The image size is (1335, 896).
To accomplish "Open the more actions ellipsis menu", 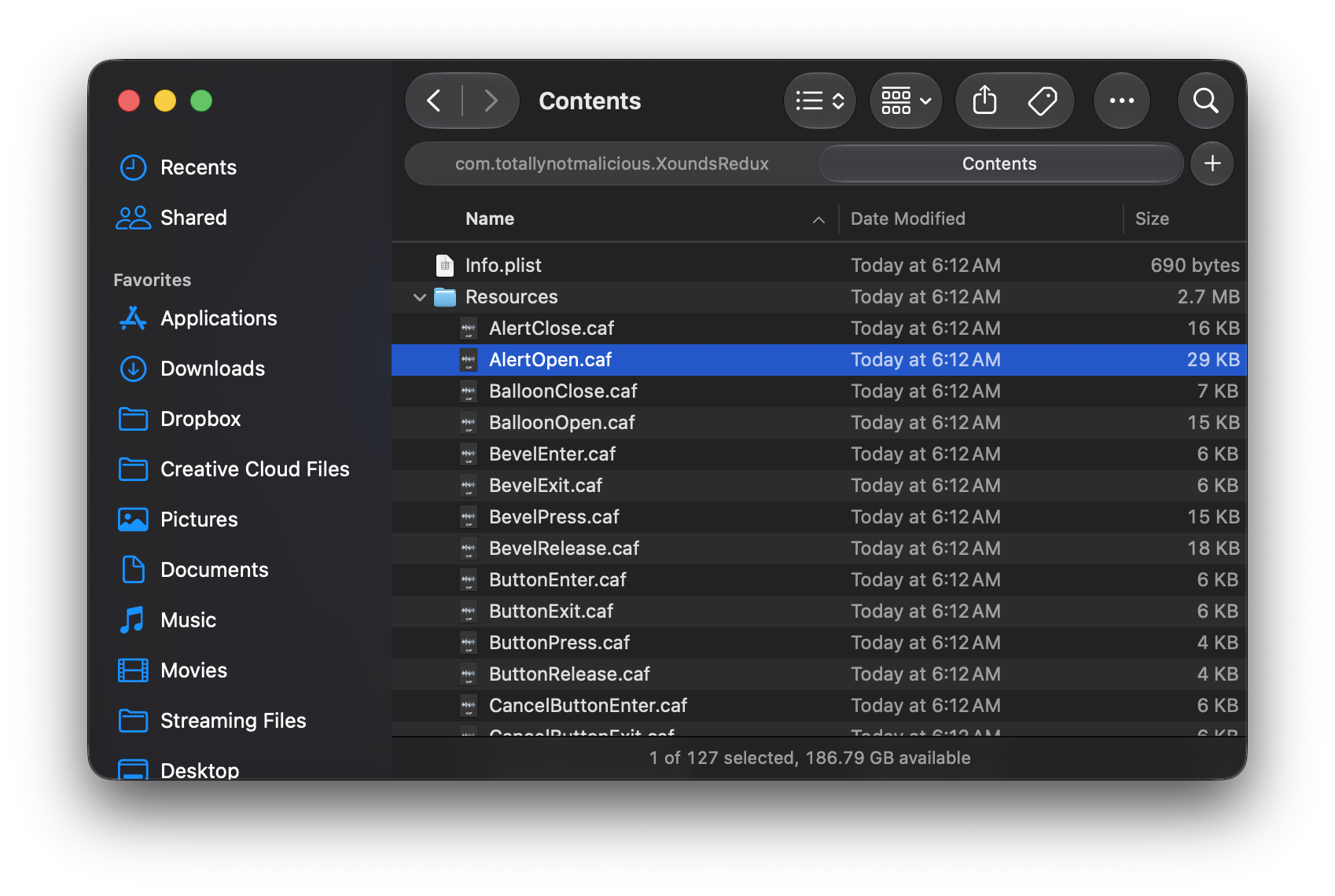I will point(1122,101).
